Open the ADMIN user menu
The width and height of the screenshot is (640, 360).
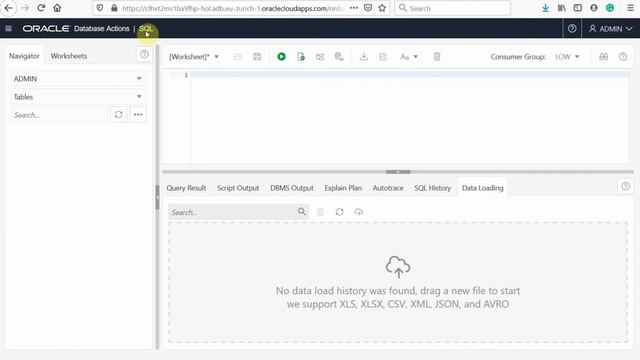(611, 29)
